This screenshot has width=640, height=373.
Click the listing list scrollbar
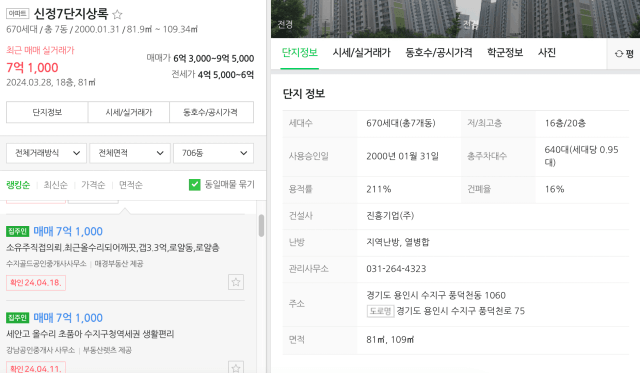coord(261,225)
